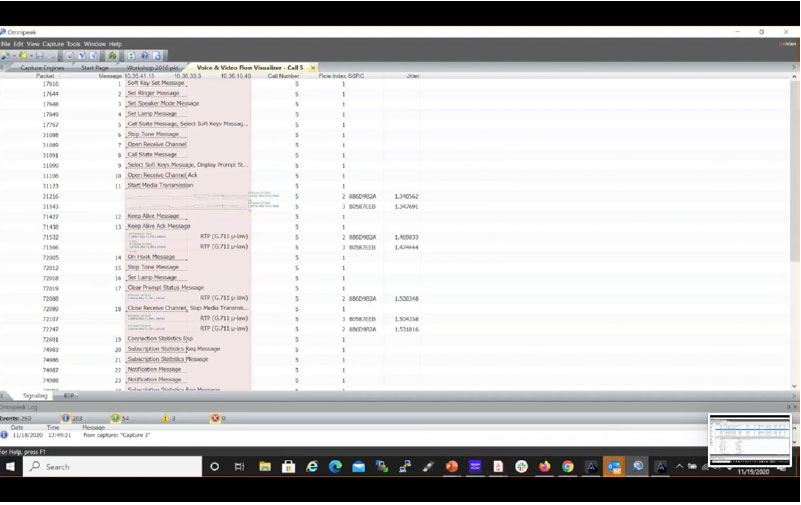Open Firefox from the taskbar
Screen dimensions: 801x505
[544, 467]
